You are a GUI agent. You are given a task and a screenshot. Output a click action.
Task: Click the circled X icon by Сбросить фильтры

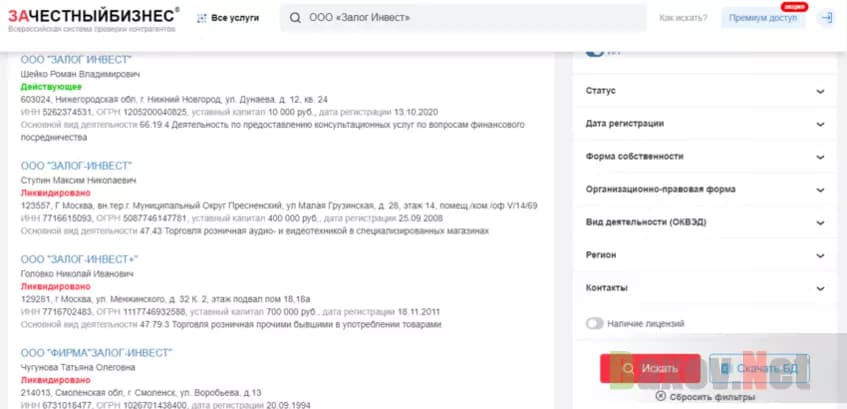coord(661,396)
